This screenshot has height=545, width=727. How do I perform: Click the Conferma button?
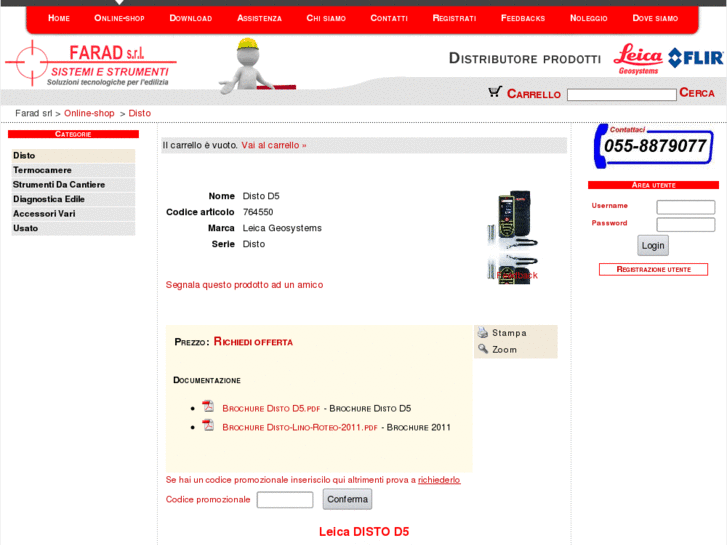tap(347, 499)
